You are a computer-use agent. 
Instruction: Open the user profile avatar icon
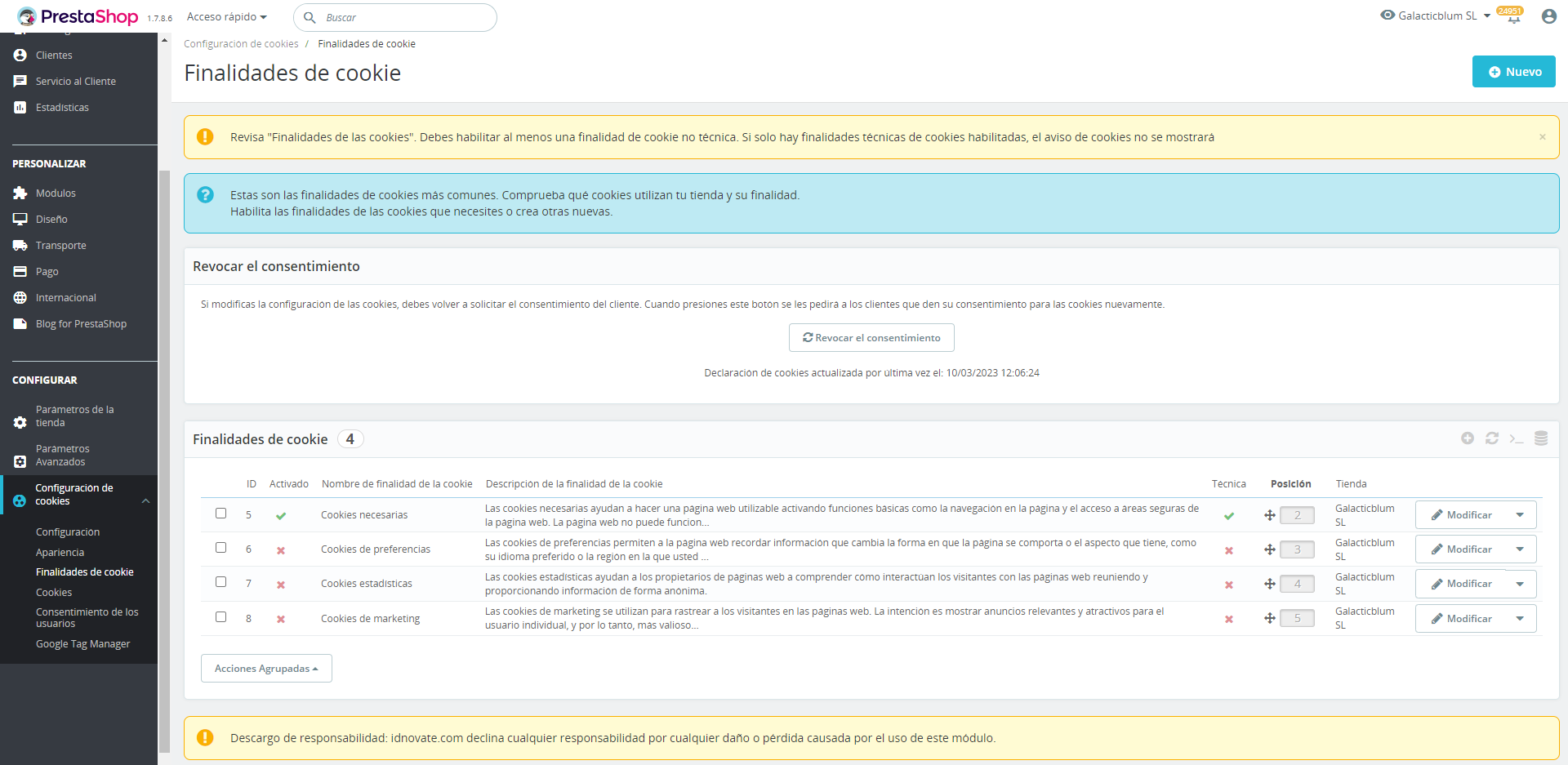pos(1548,16)
